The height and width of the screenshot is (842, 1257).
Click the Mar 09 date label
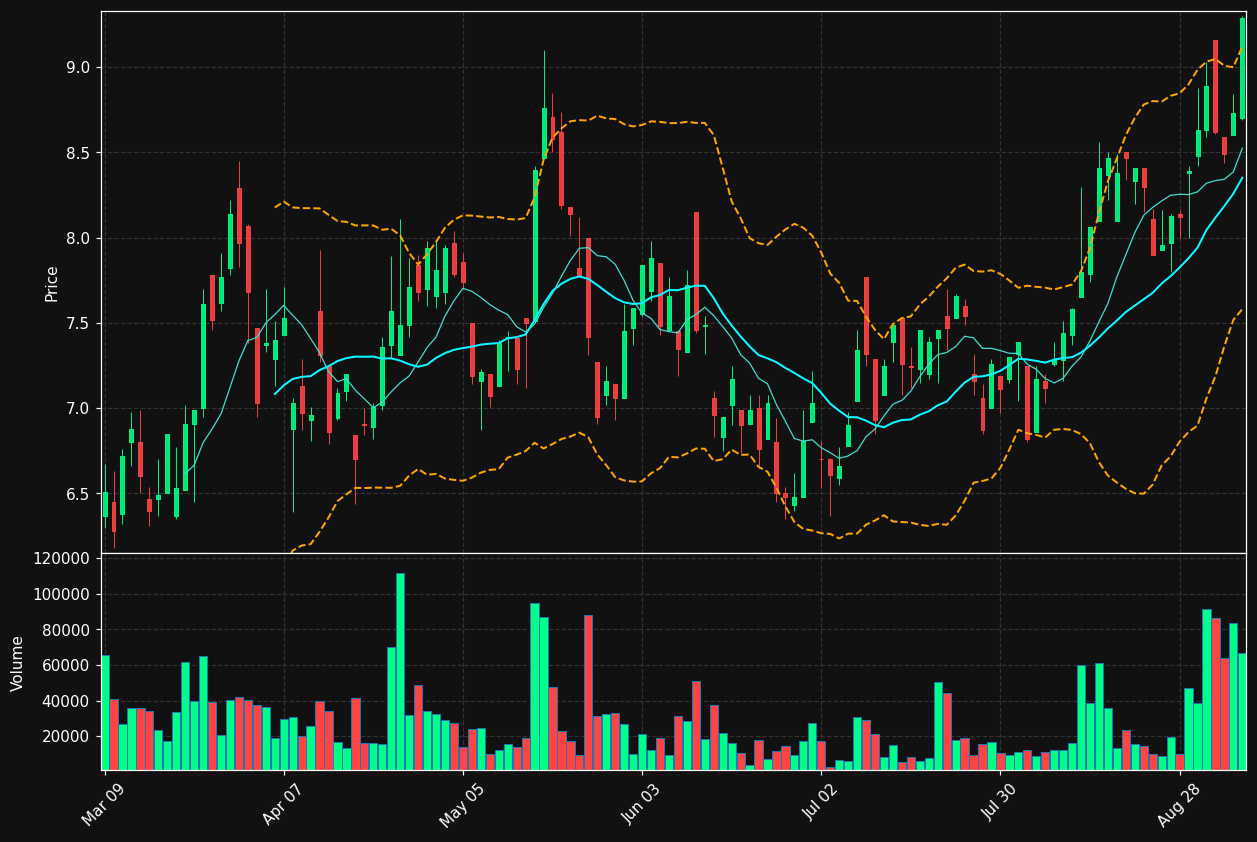tap(103, 804)
